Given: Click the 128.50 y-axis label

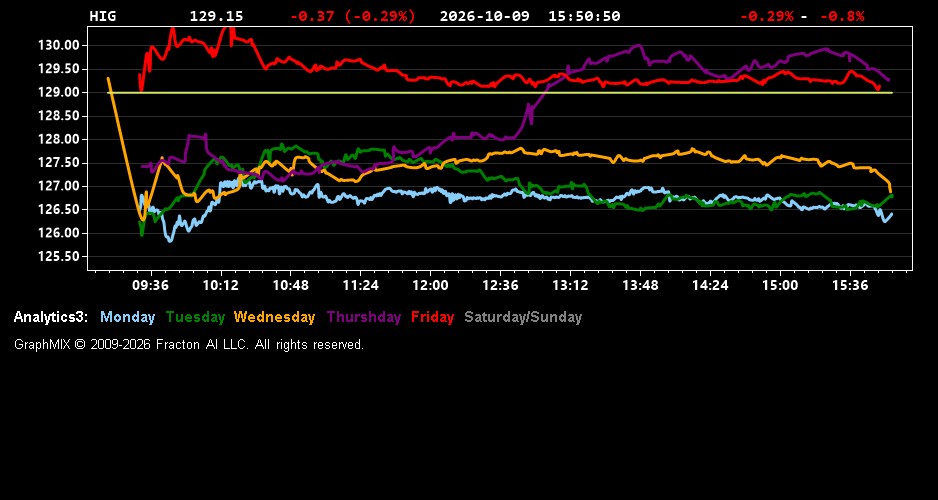Looking at the screenshot, I should pyautogui.click(x=59, y=116).
